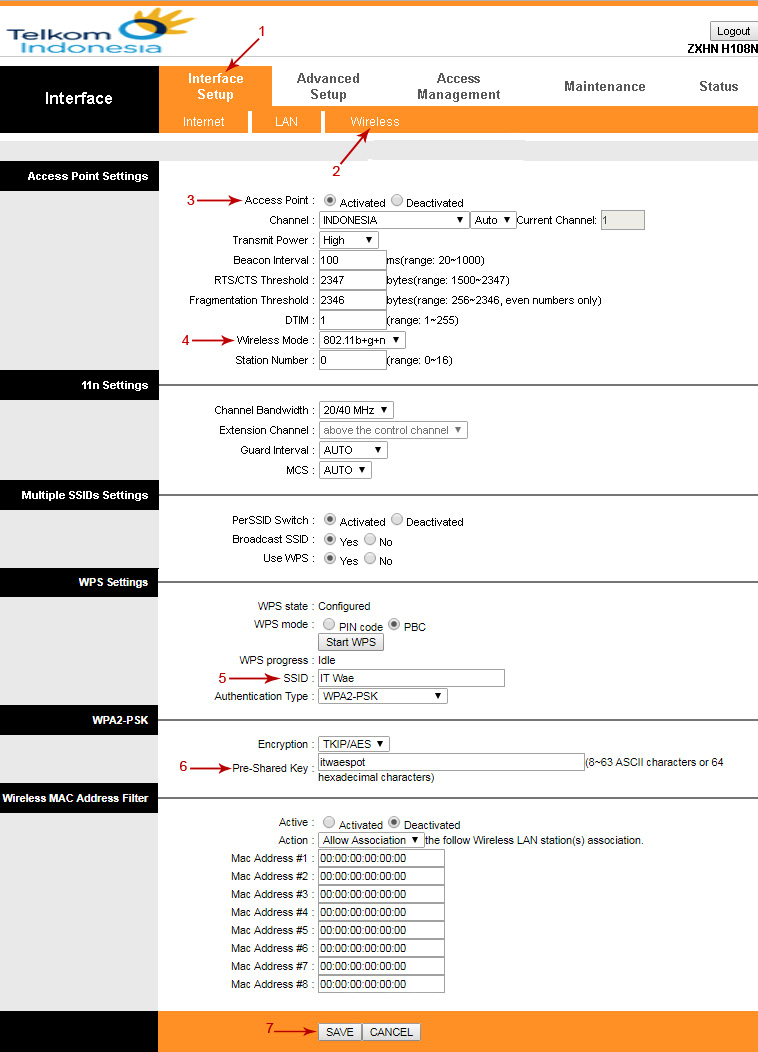This screenshot has height=1052, width=758.
Task: Switch to Access Management tab
Action: tap(458, 87)
